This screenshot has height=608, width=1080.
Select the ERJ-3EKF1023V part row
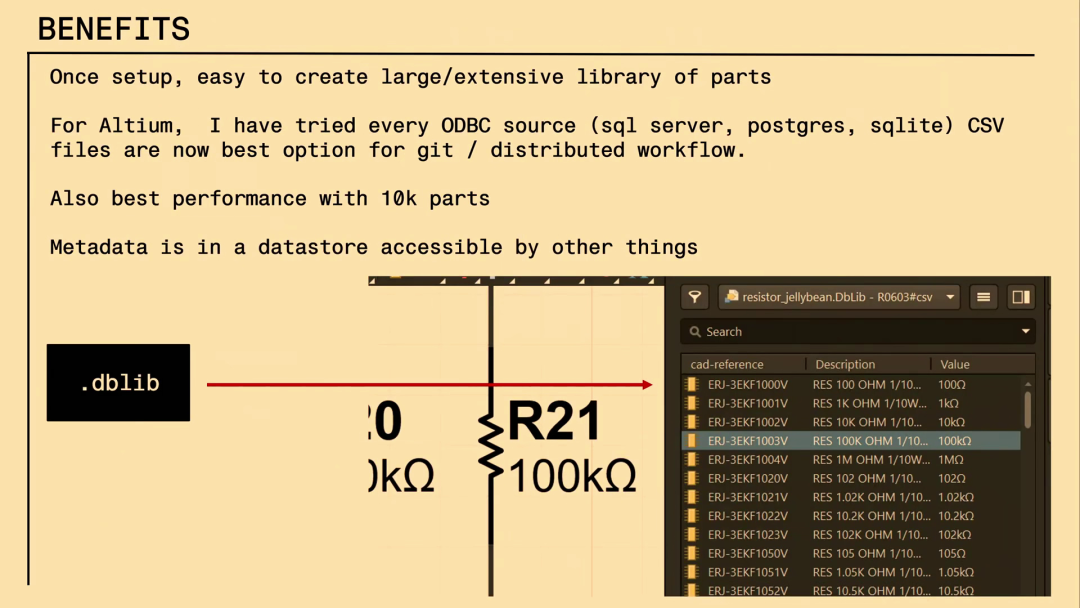[x=851, y=534]
